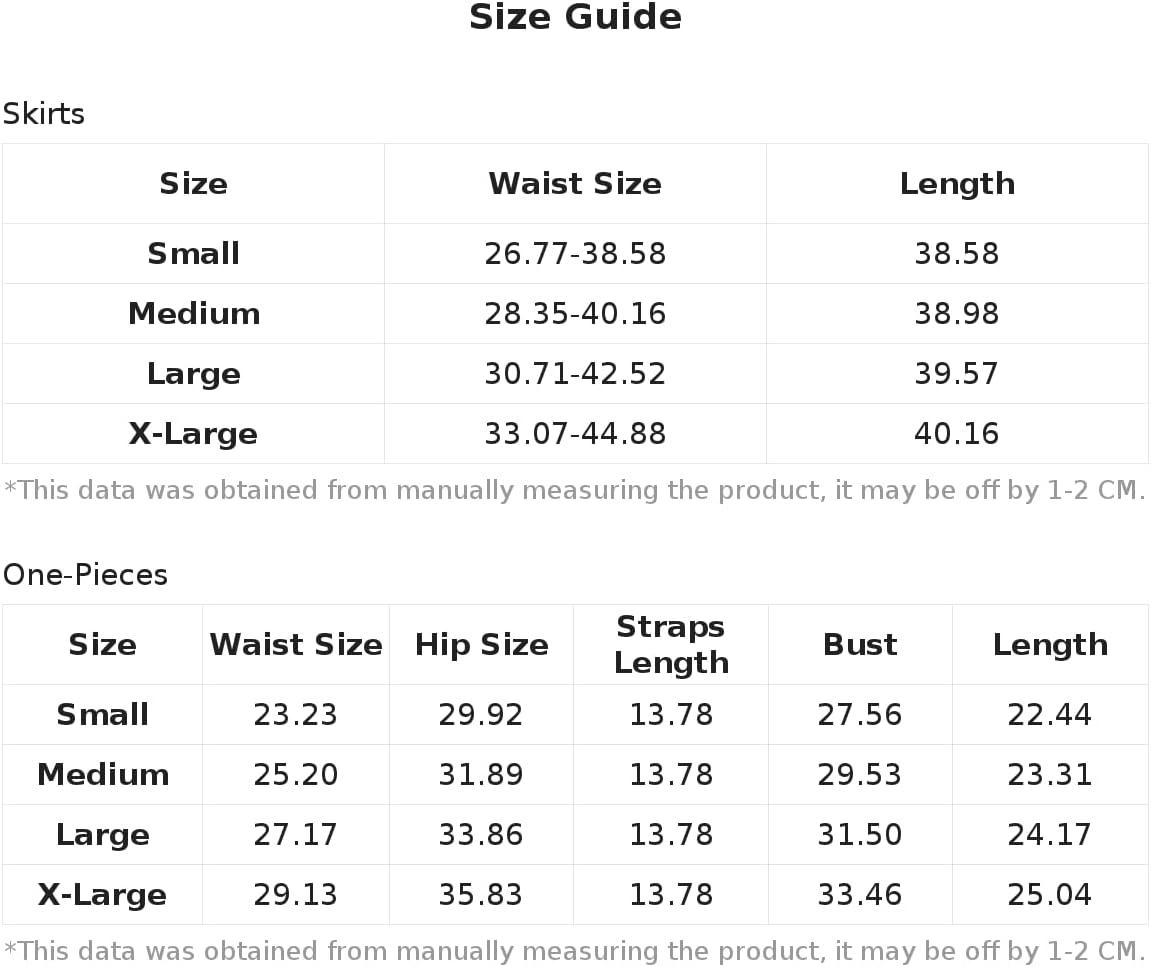This screenshot has height=967, width=1151.
Task: Click the one-pieces disclaimer note at bottom
Action: click(575, 951)
